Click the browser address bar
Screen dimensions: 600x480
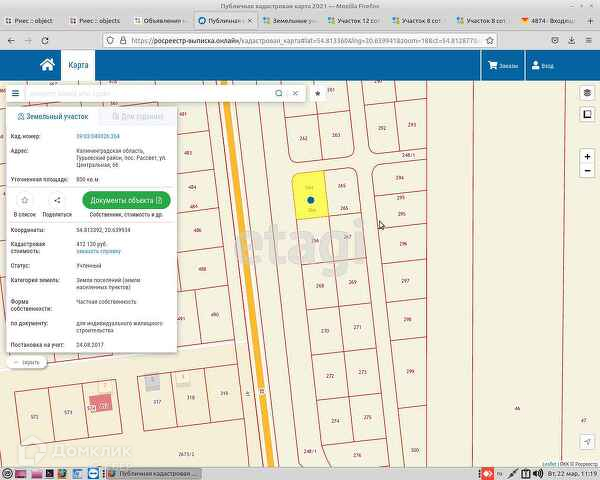[350, 41]
